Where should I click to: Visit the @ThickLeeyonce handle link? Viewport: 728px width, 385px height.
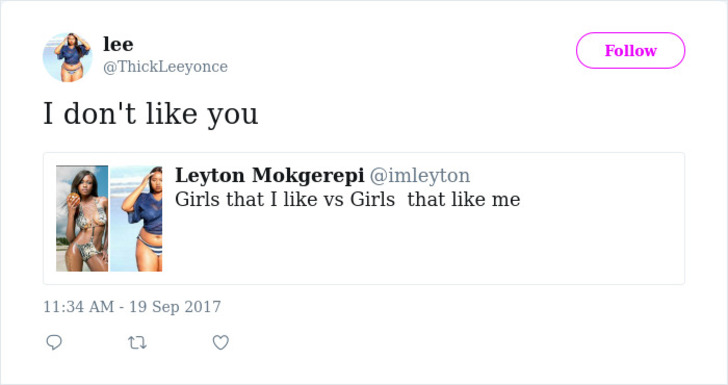pyautogui.click(x=165, y=67)
